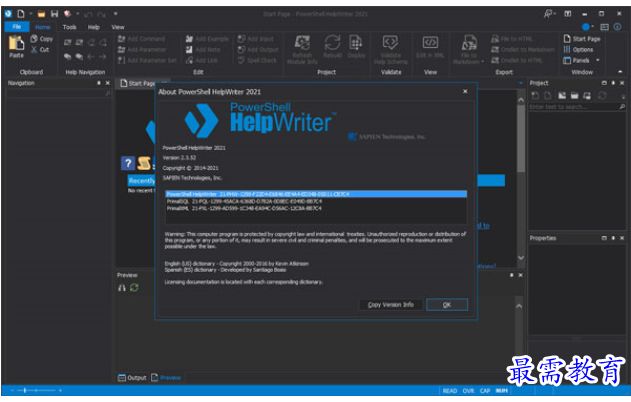Screen dimensions: 631x402
Task: Open the File menu tab
Action: pyautogui.click(x=16, y=27)
